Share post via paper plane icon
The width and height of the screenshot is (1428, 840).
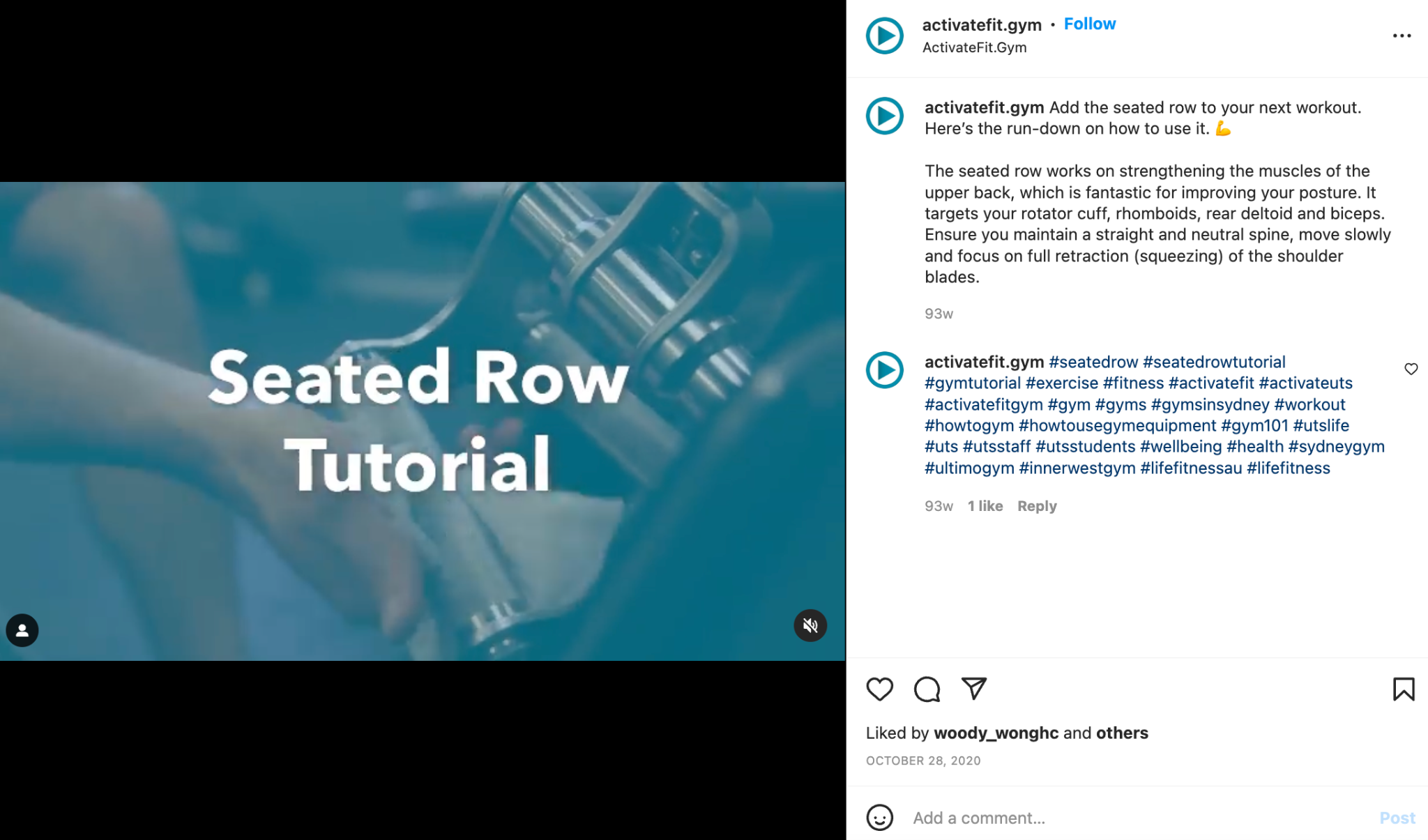click(974, 688)
